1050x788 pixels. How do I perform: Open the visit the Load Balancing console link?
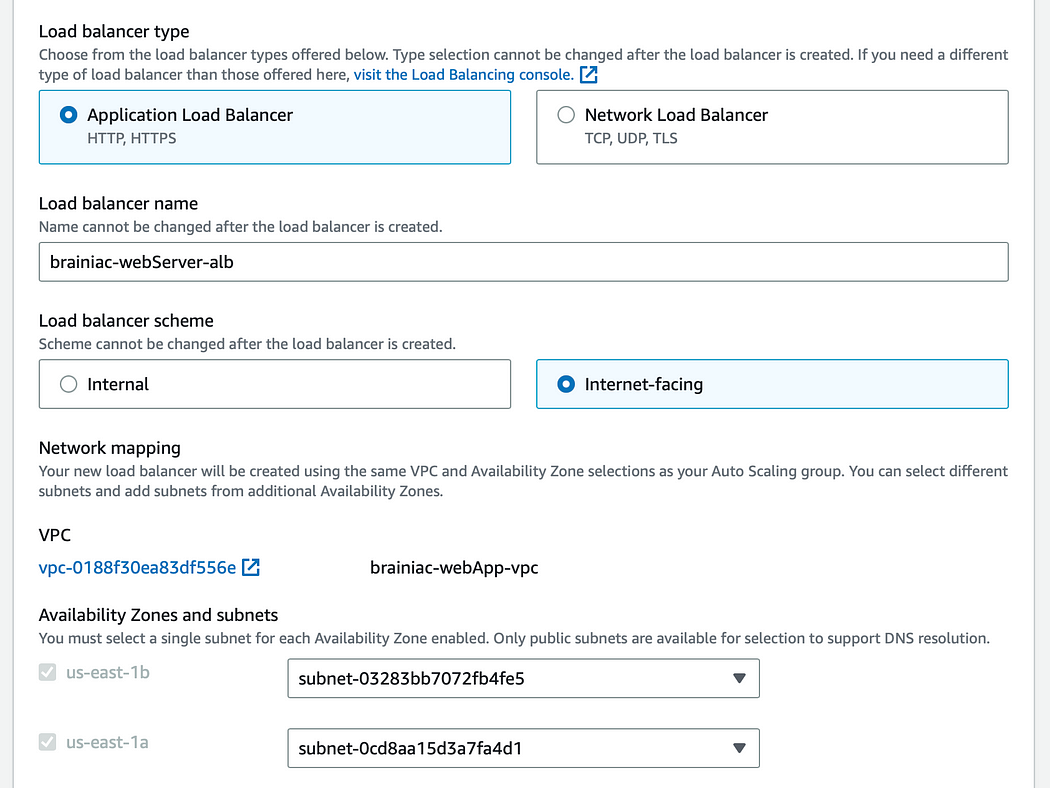463,74
